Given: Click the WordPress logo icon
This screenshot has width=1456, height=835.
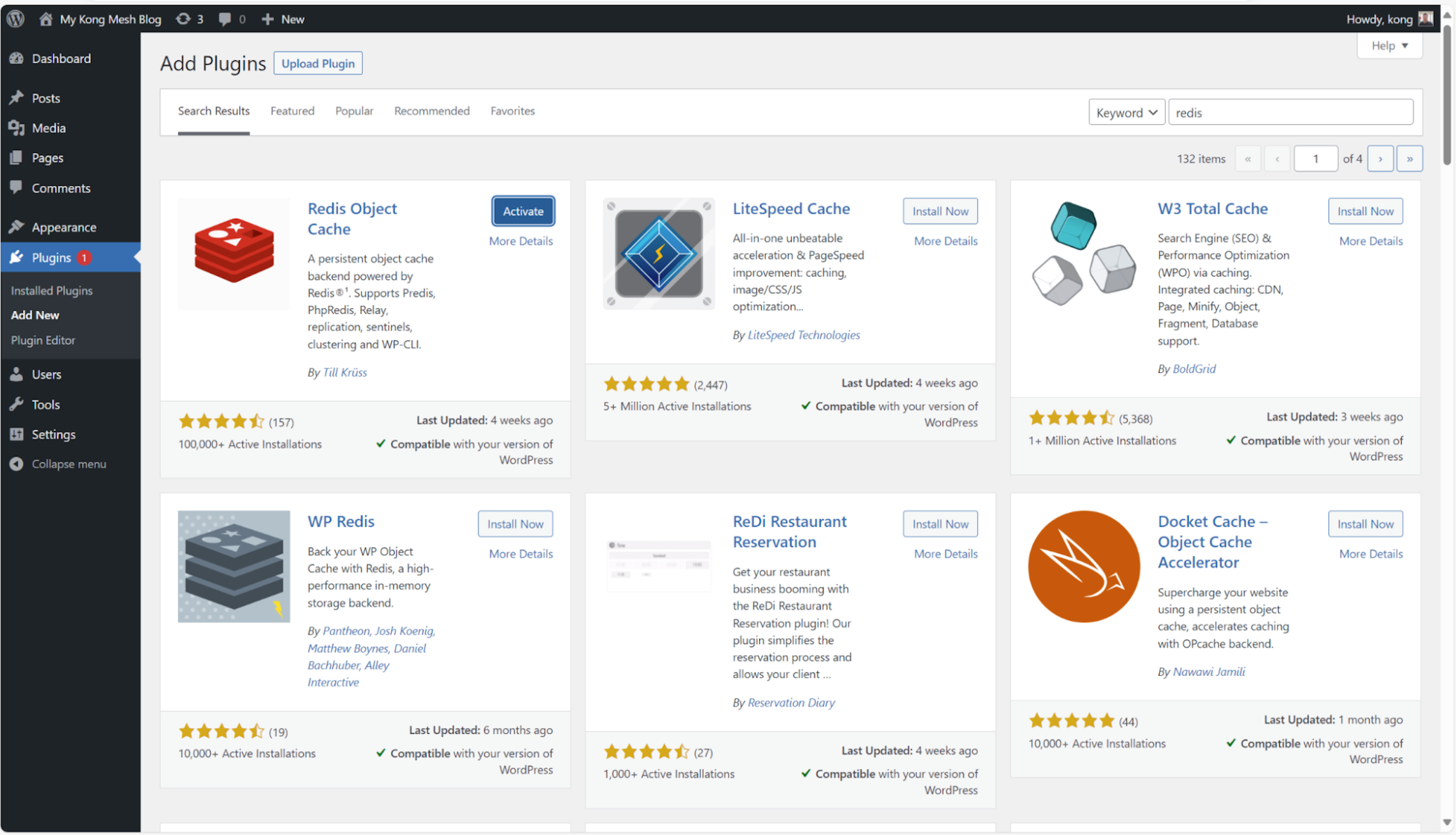Looking at the screenshot, I should pyautogui.click(x=16, y=19).
